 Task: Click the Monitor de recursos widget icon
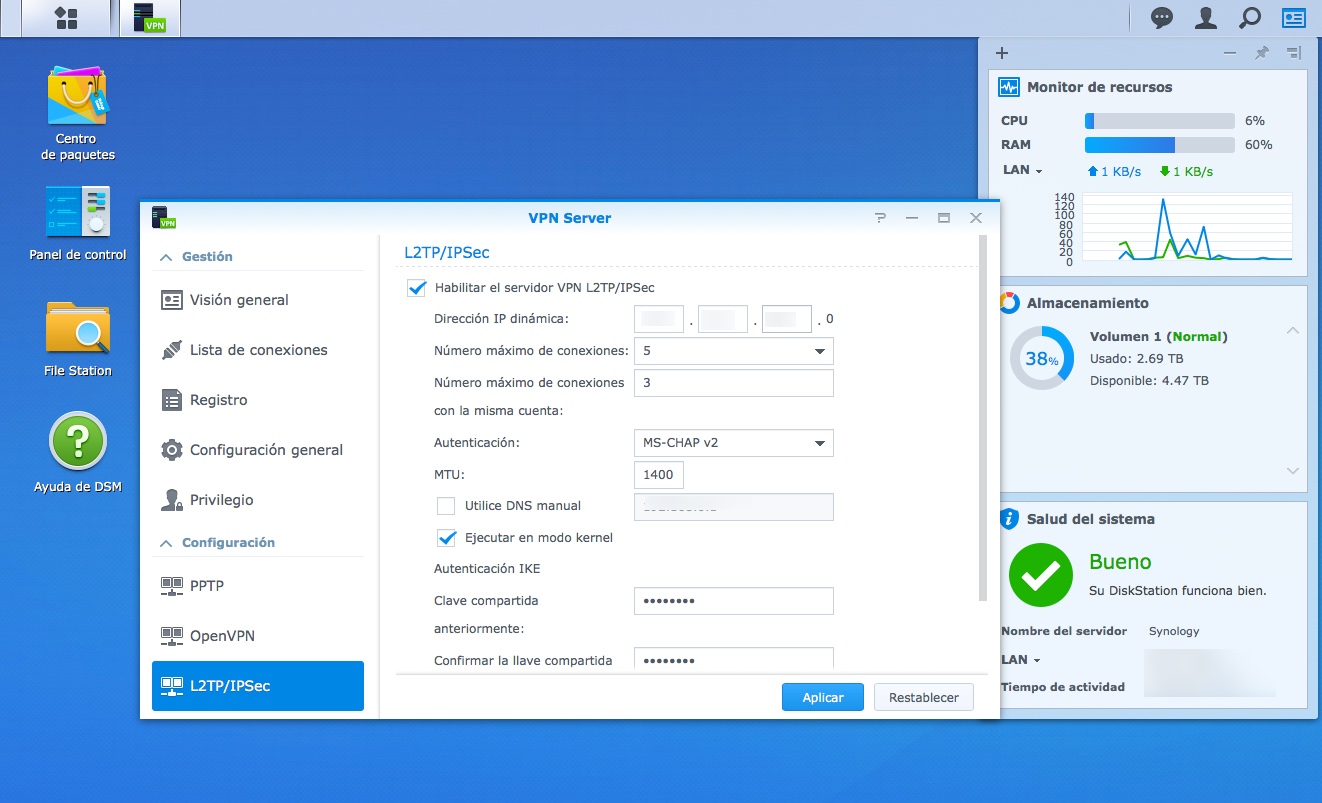click(x=1009, y=87)
